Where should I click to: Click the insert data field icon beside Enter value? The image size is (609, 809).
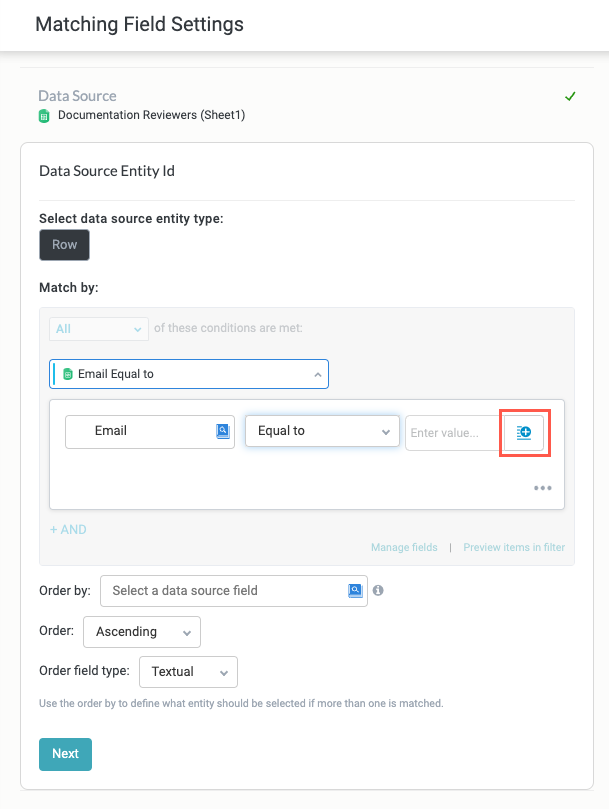pyautogui.click(x=524, y=432)
